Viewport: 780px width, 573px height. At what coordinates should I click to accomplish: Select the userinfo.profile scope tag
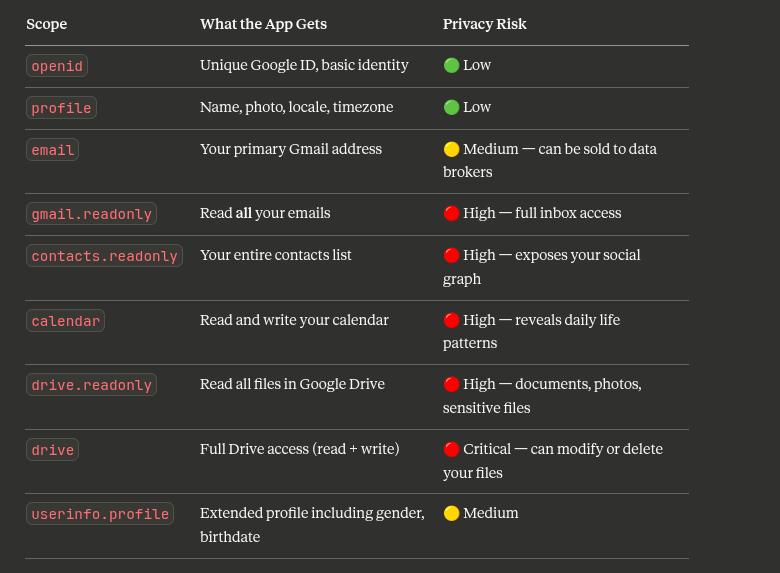coord(100,514)
